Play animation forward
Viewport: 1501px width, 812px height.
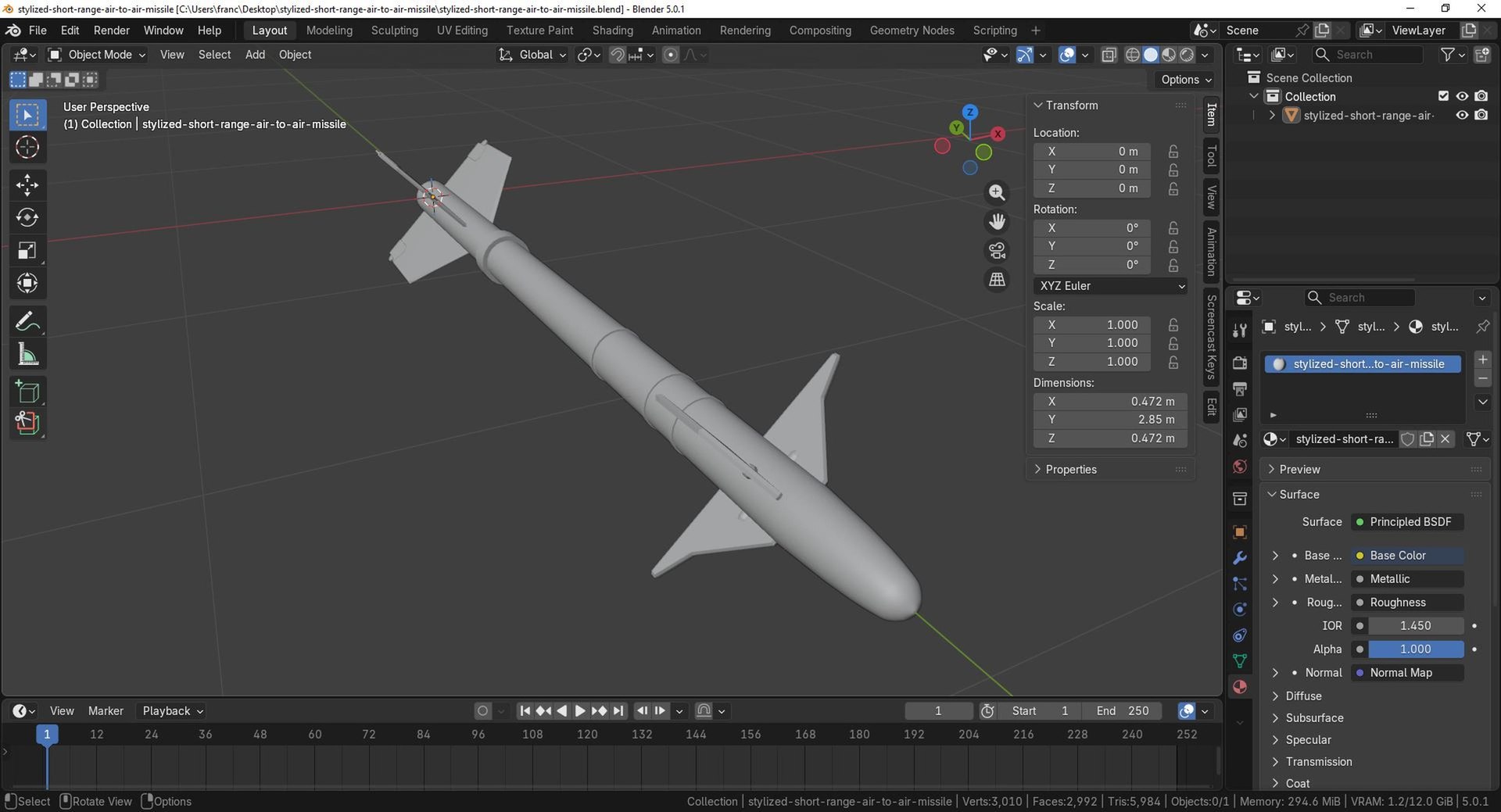point(580,711)
